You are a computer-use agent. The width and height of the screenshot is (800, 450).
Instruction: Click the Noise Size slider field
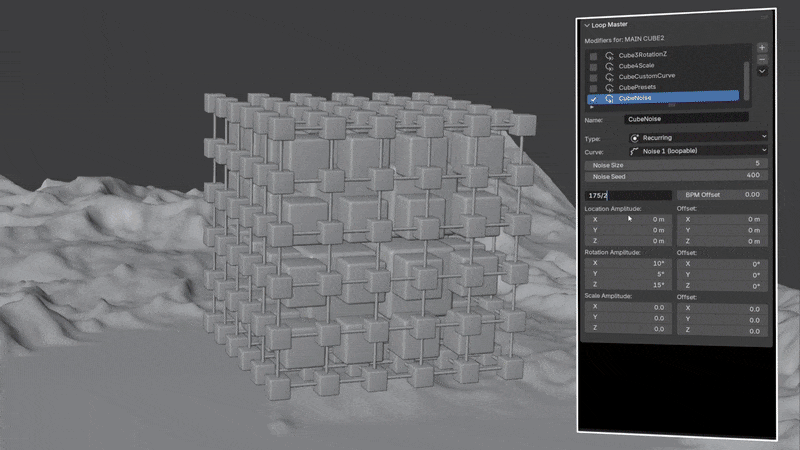(676, 164)
